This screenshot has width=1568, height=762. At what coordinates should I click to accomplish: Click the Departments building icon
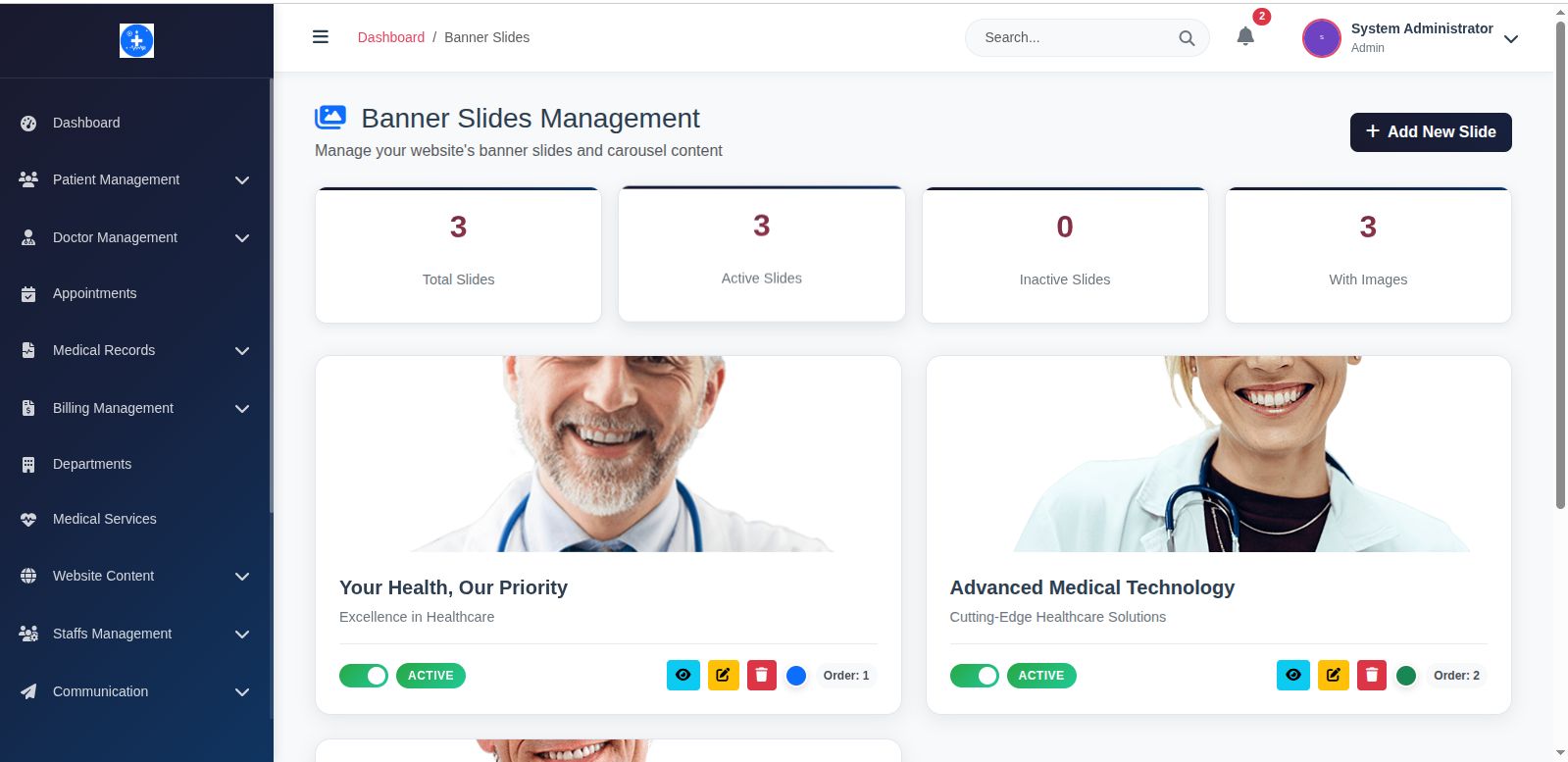tap(28, 464)
